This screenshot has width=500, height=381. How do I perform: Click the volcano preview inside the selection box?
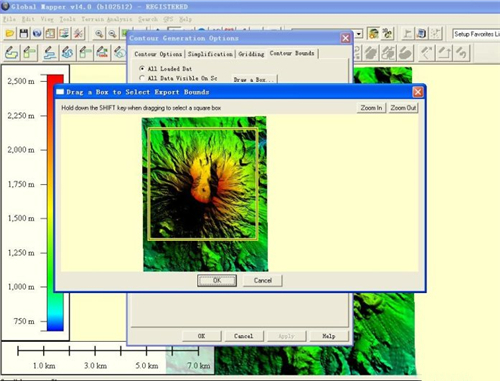point(203,184)
